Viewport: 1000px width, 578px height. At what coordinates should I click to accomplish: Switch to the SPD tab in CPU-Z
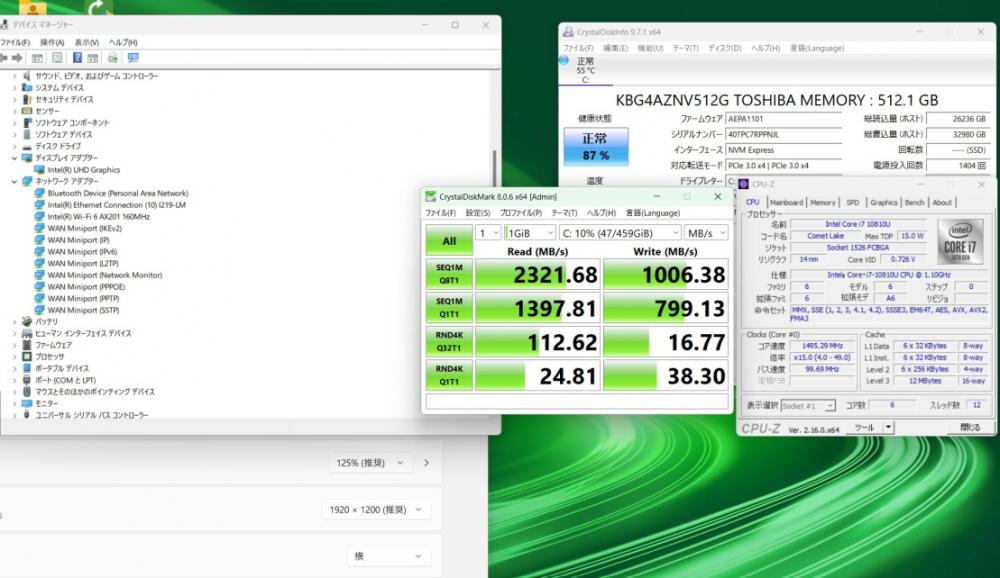(853, 202)
